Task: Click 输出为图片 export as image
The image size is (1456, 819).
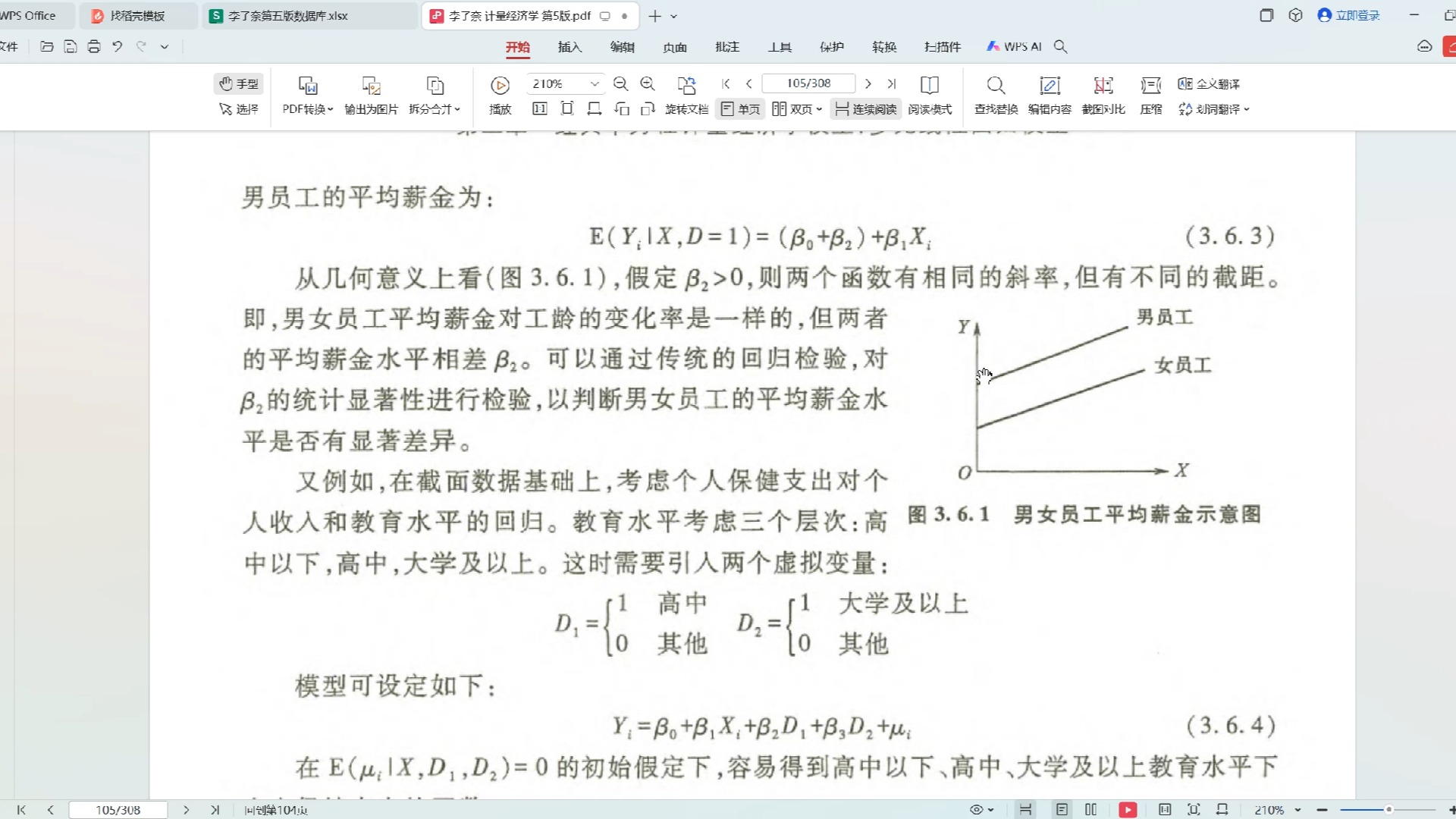Action: pos(372,96)
